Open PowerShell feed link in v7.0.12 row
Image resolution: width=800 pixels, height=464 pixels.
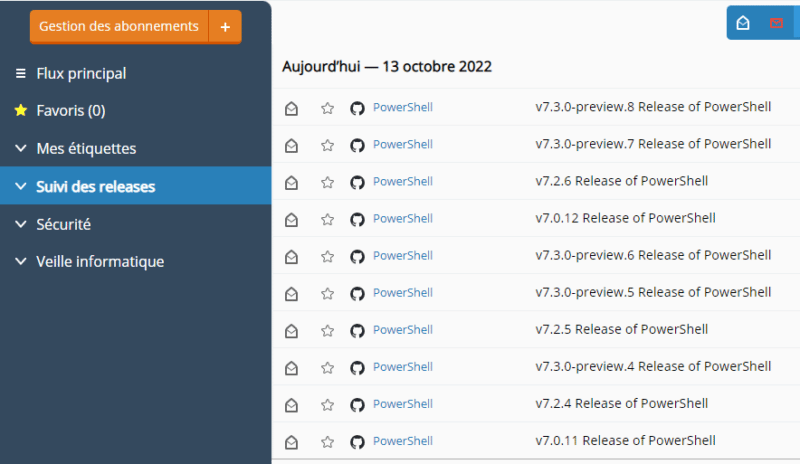tap(403, 218)
